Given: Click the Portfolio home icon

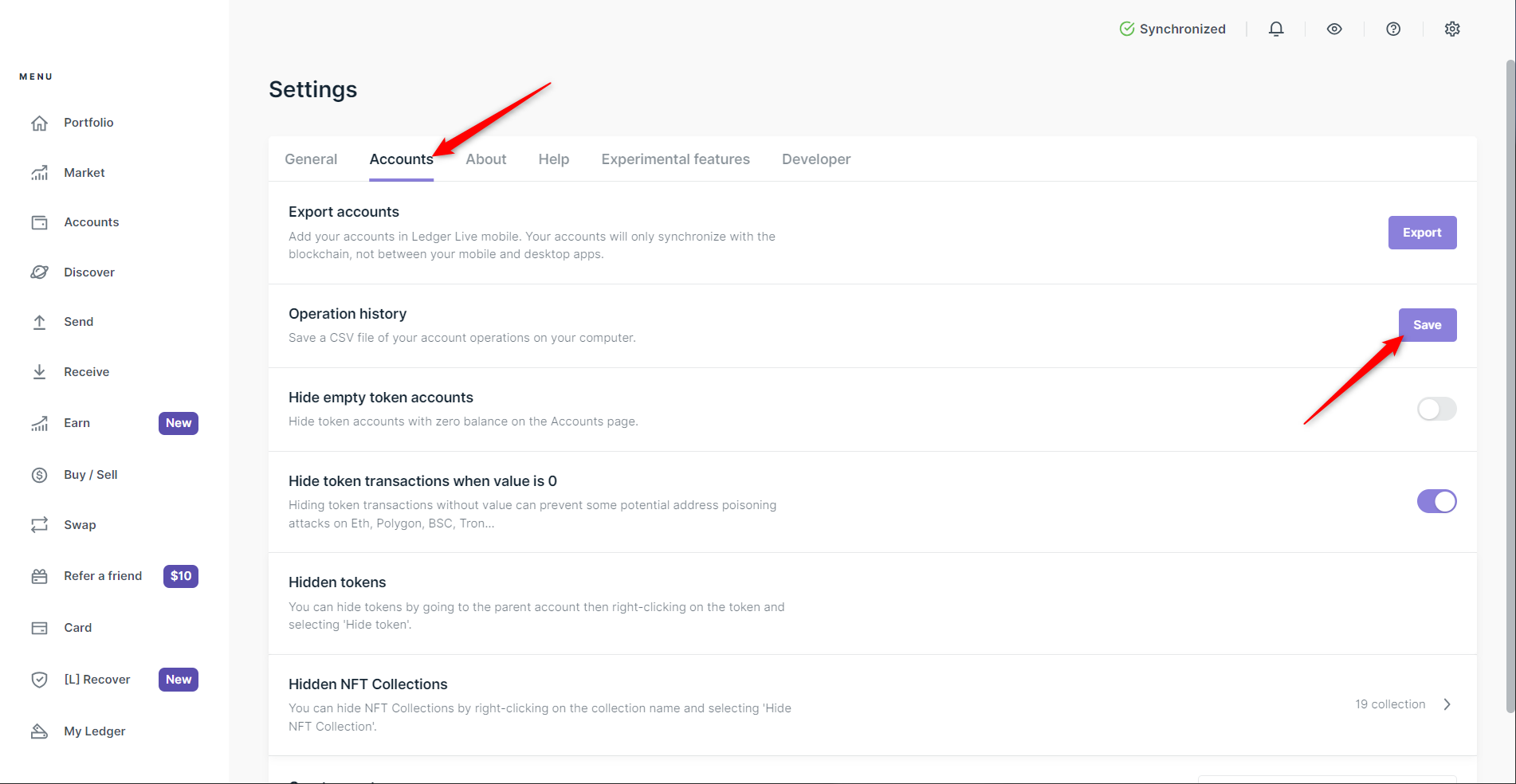Looking at the screenshot, I should [x=39, y=123].
